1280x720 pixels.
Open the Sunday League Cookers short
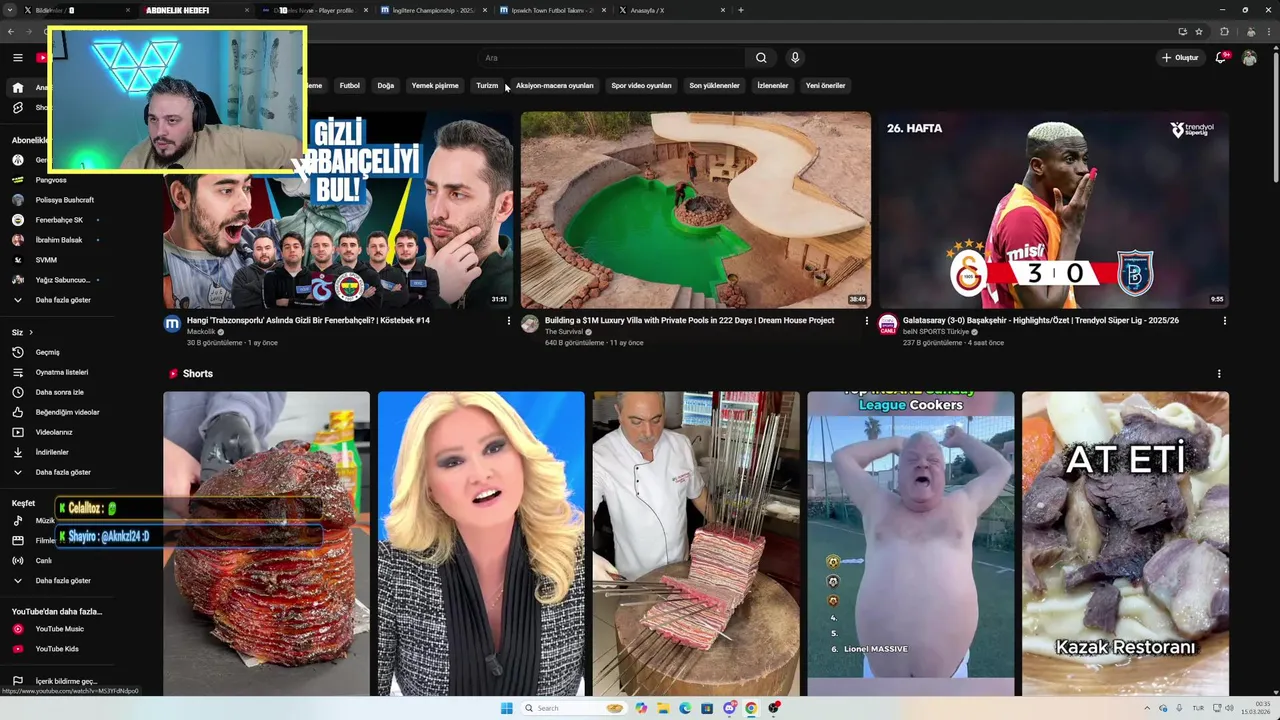(x=910, y=544)
